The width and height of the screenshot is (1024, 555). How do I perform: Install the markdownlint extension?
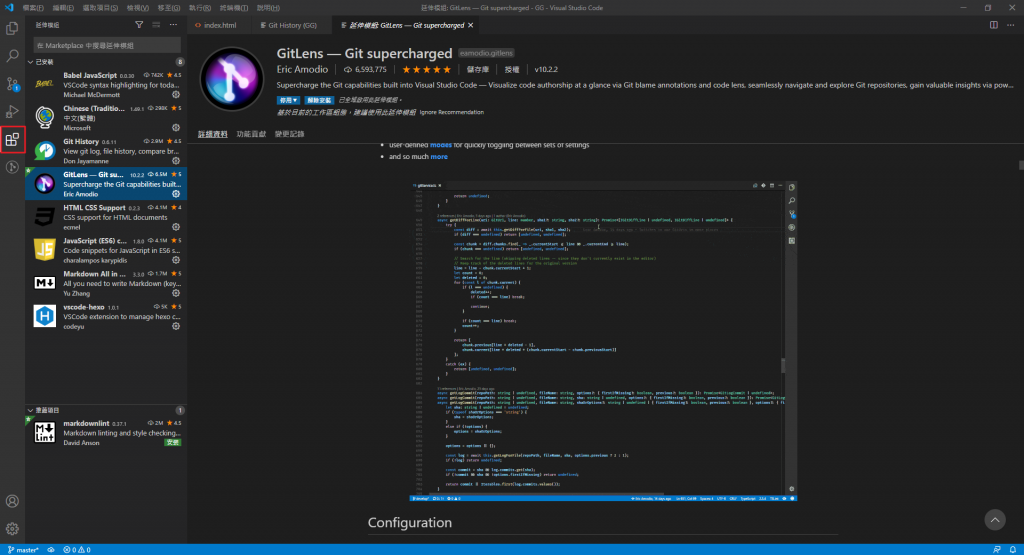172,443
